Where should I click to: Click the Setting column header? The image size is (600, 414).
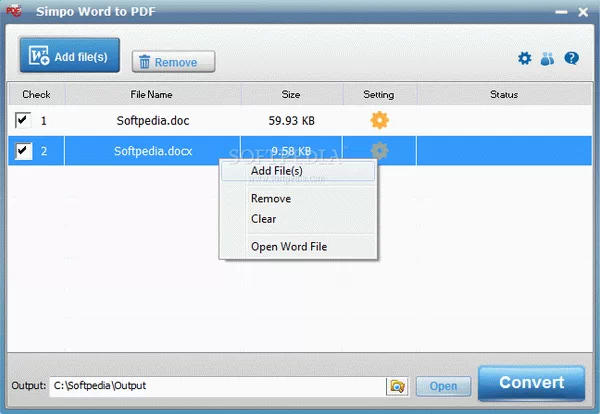tap(378, 94)
